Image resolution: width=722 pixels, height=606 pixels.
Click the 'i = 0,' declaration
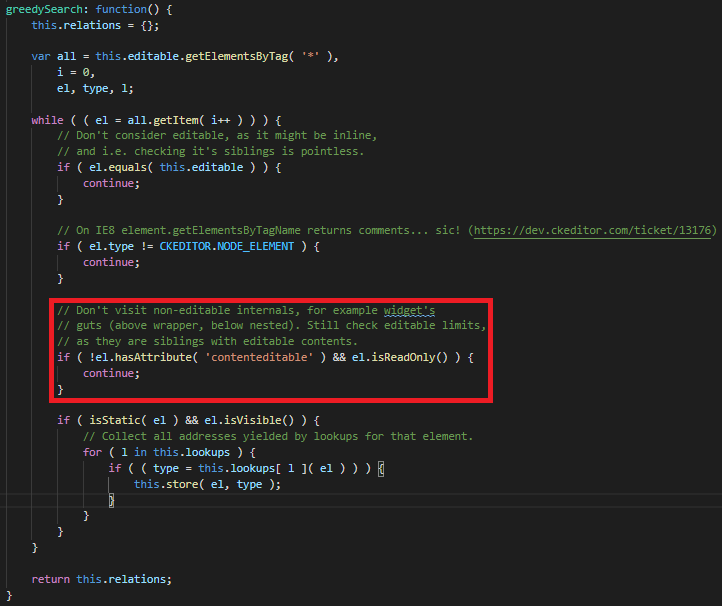pyautogui.click(x=76, y=72)
